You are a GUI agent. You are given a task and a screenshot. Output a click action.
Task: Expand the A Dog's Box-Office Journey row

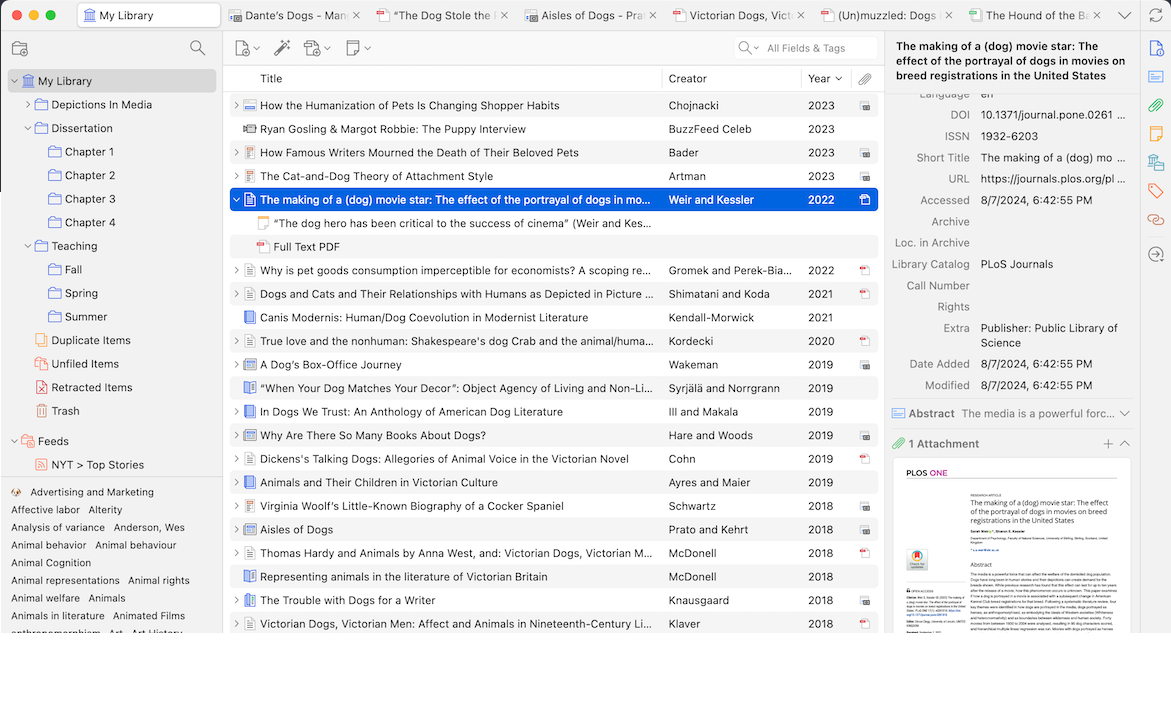coord(237,365)
